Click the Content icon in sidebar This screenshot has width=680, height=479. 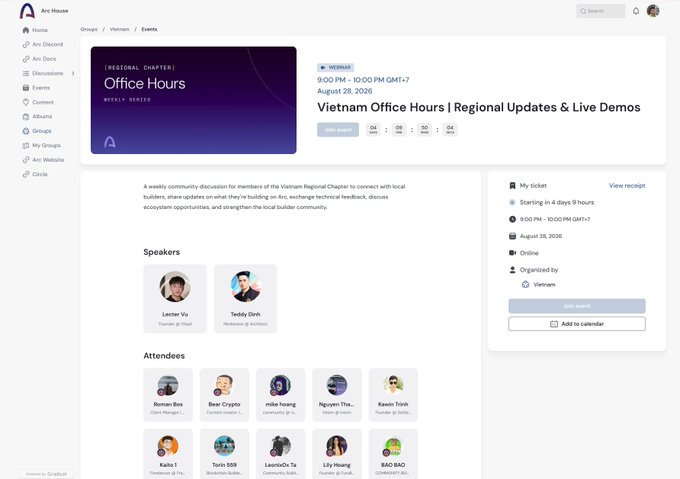pyautogui.click(x=26, y=102)
